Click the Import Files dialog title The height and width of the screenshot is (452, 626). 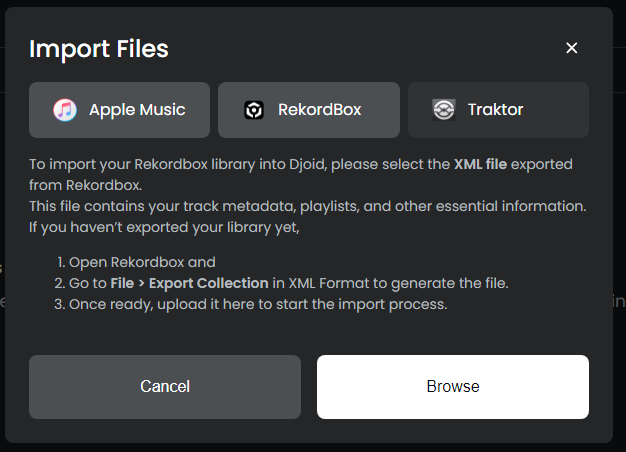pyautogui.click(x=98, y=48)
